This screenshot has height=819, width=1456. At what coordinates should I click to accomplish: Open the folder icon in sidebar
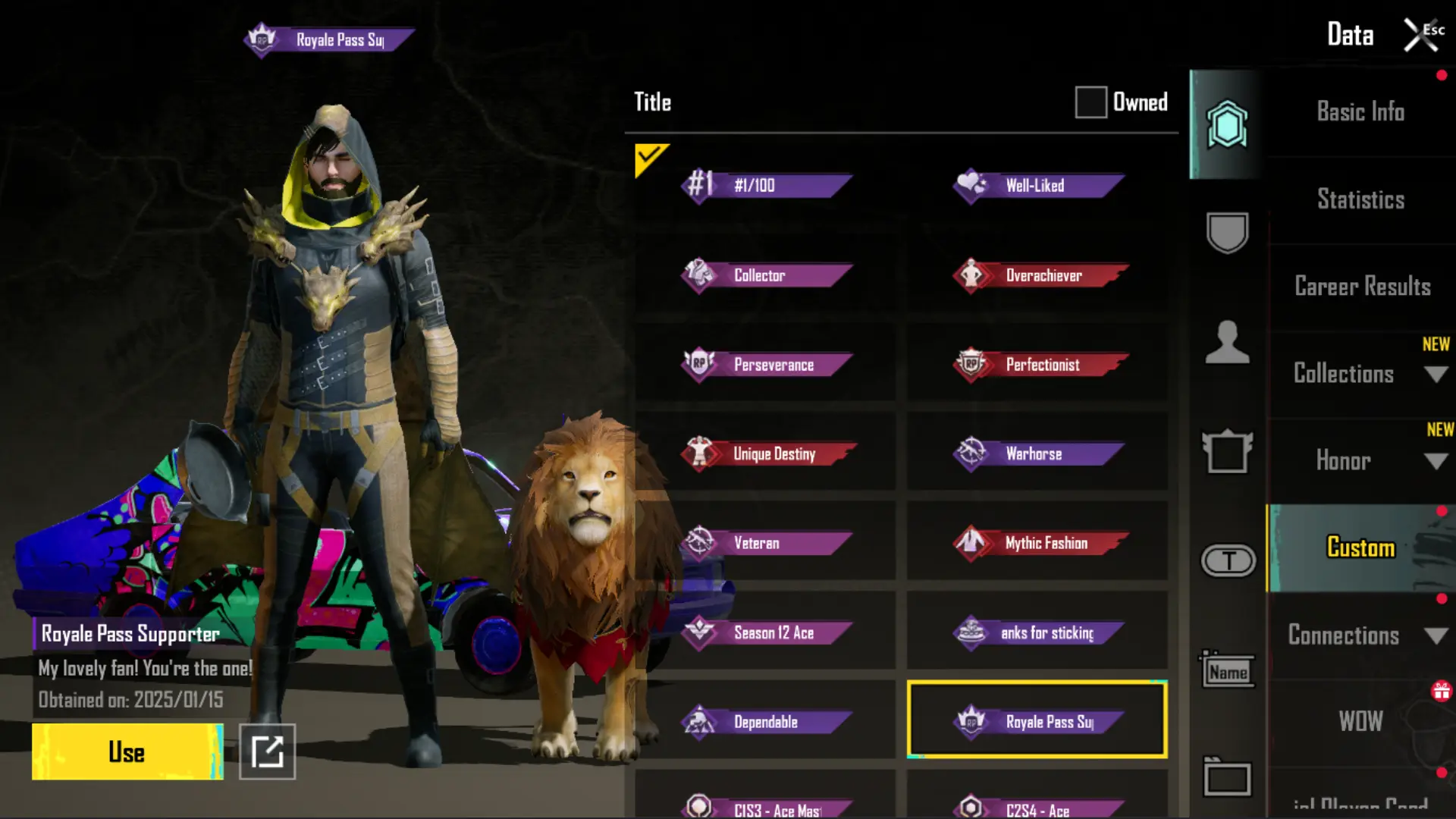coord(1227,777)
